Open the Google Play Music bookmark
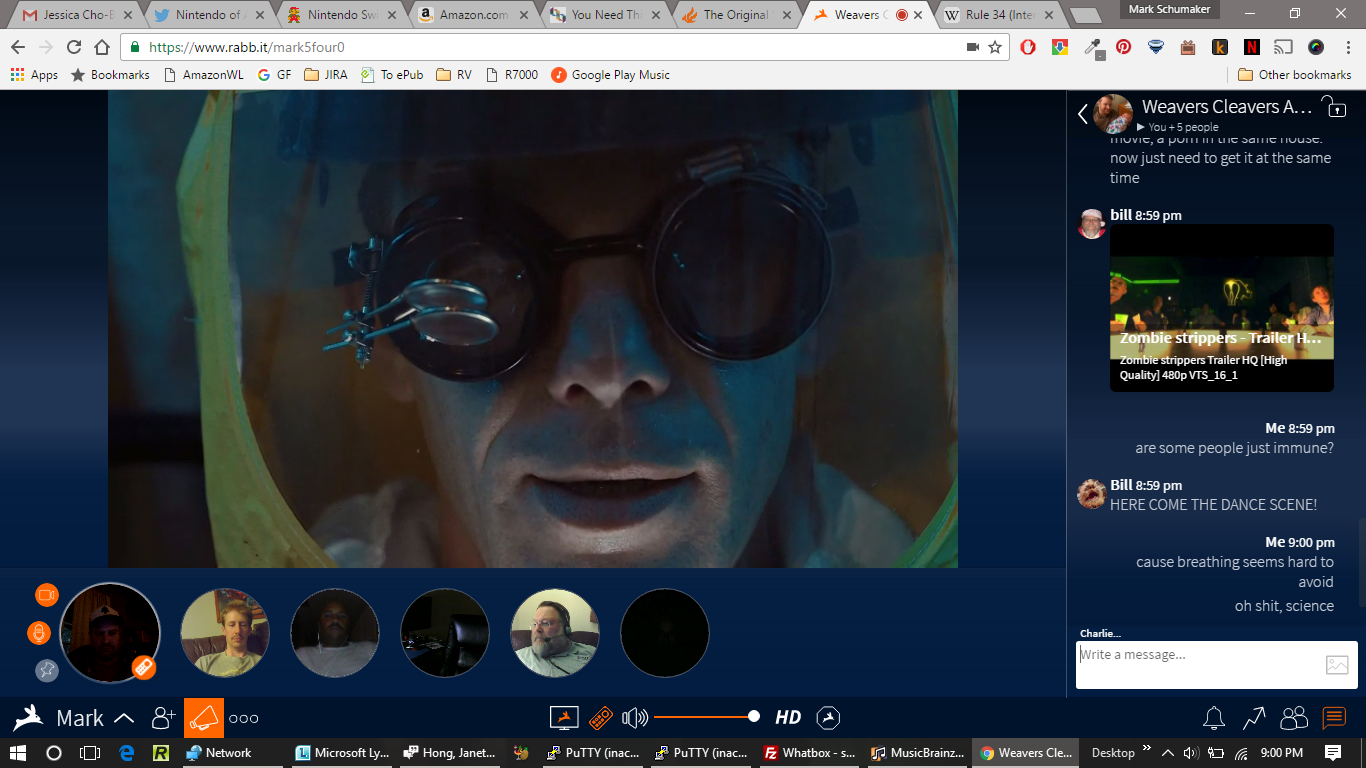The height and width of the screenshot is (768, 1366). pos(611,75)
